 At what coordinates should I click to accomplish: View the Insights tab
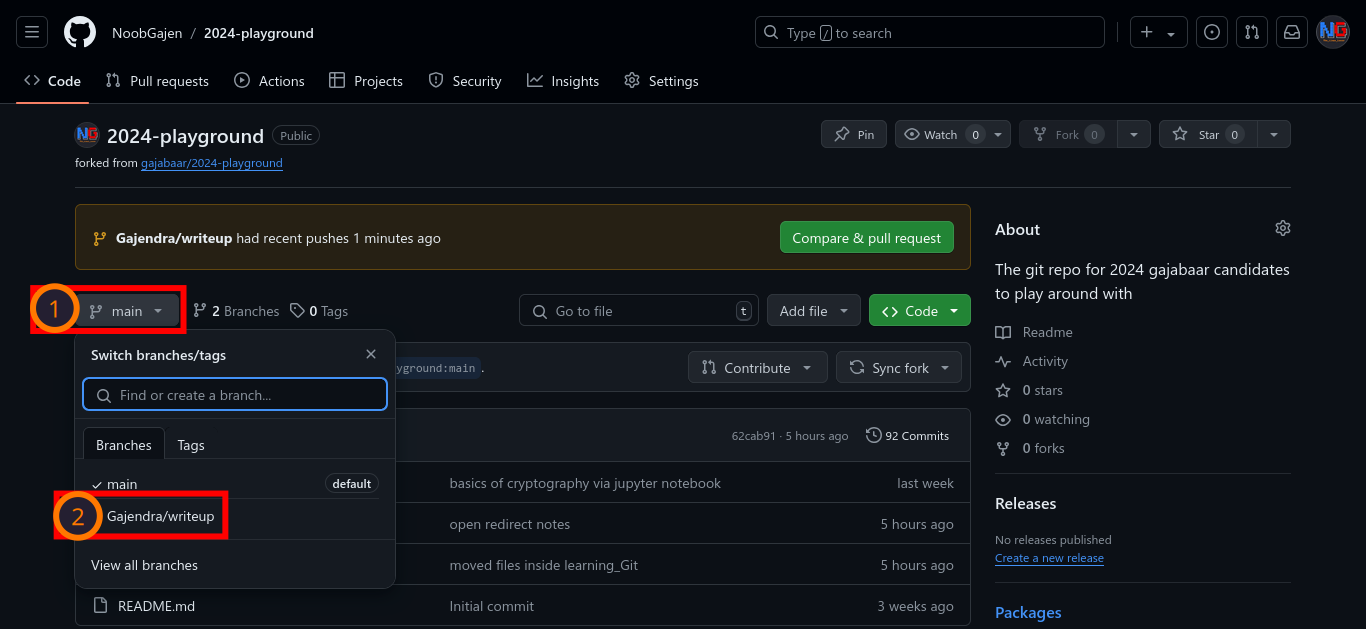click(x=564, y=81)
